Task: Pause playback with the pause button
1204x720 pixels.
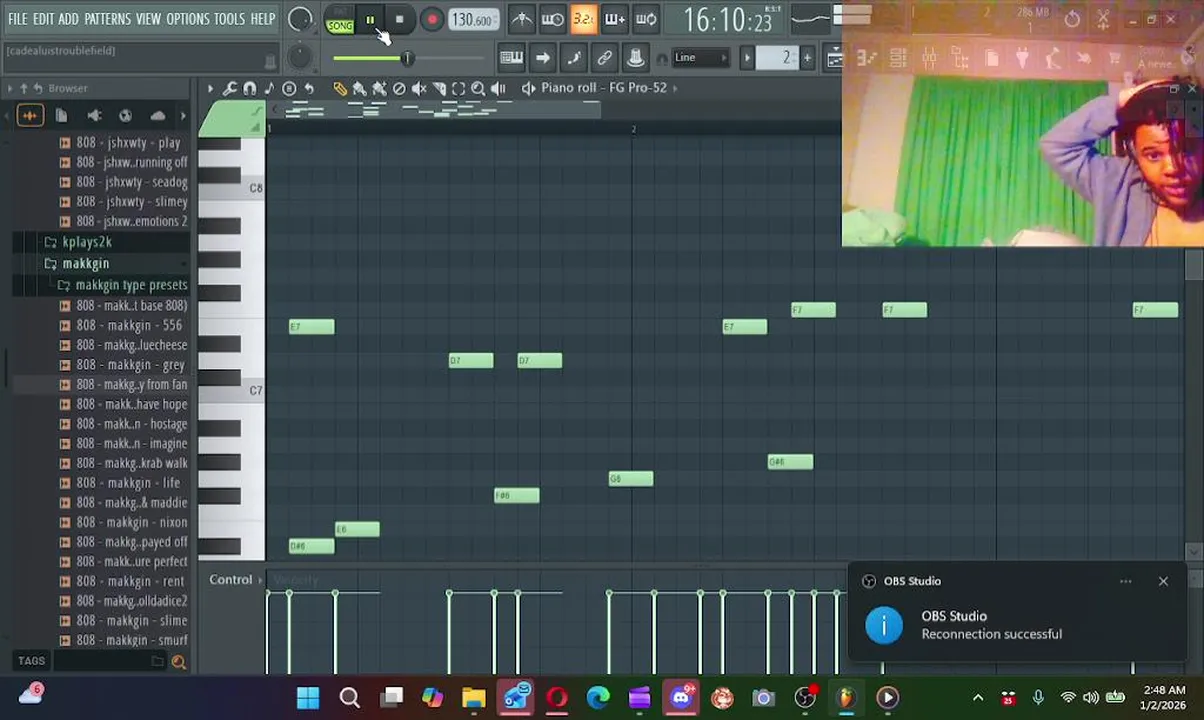Action: (370, 20)
